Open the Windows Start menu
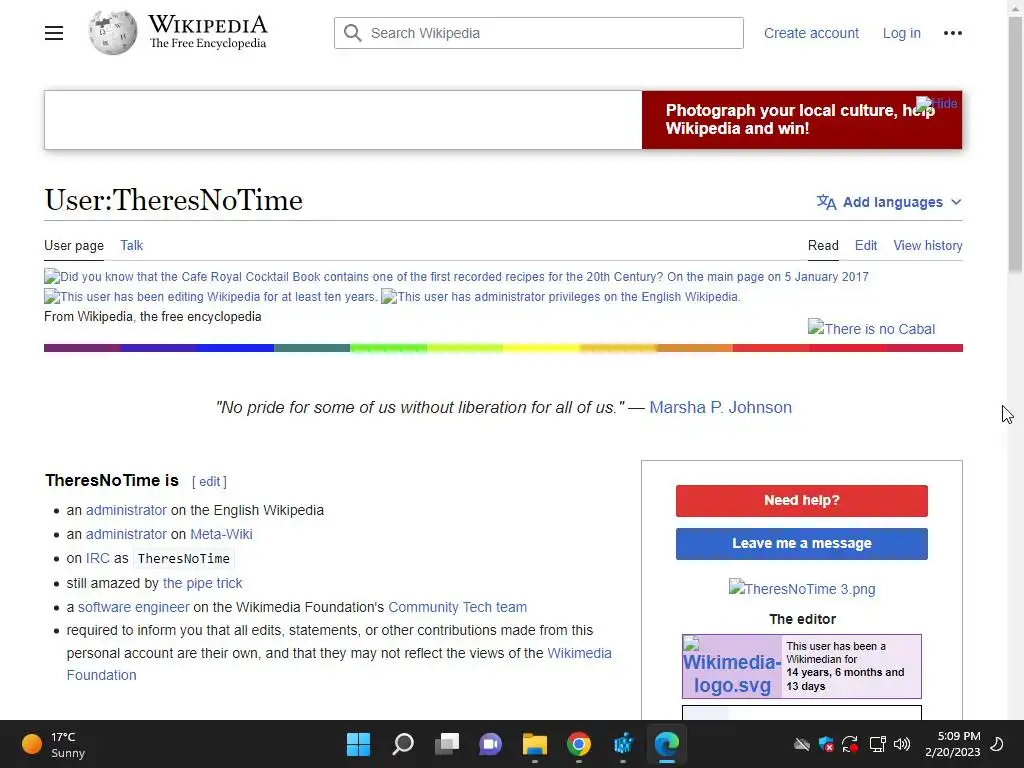Screen dimensions: 1024x768 click(x=358, y=744)
